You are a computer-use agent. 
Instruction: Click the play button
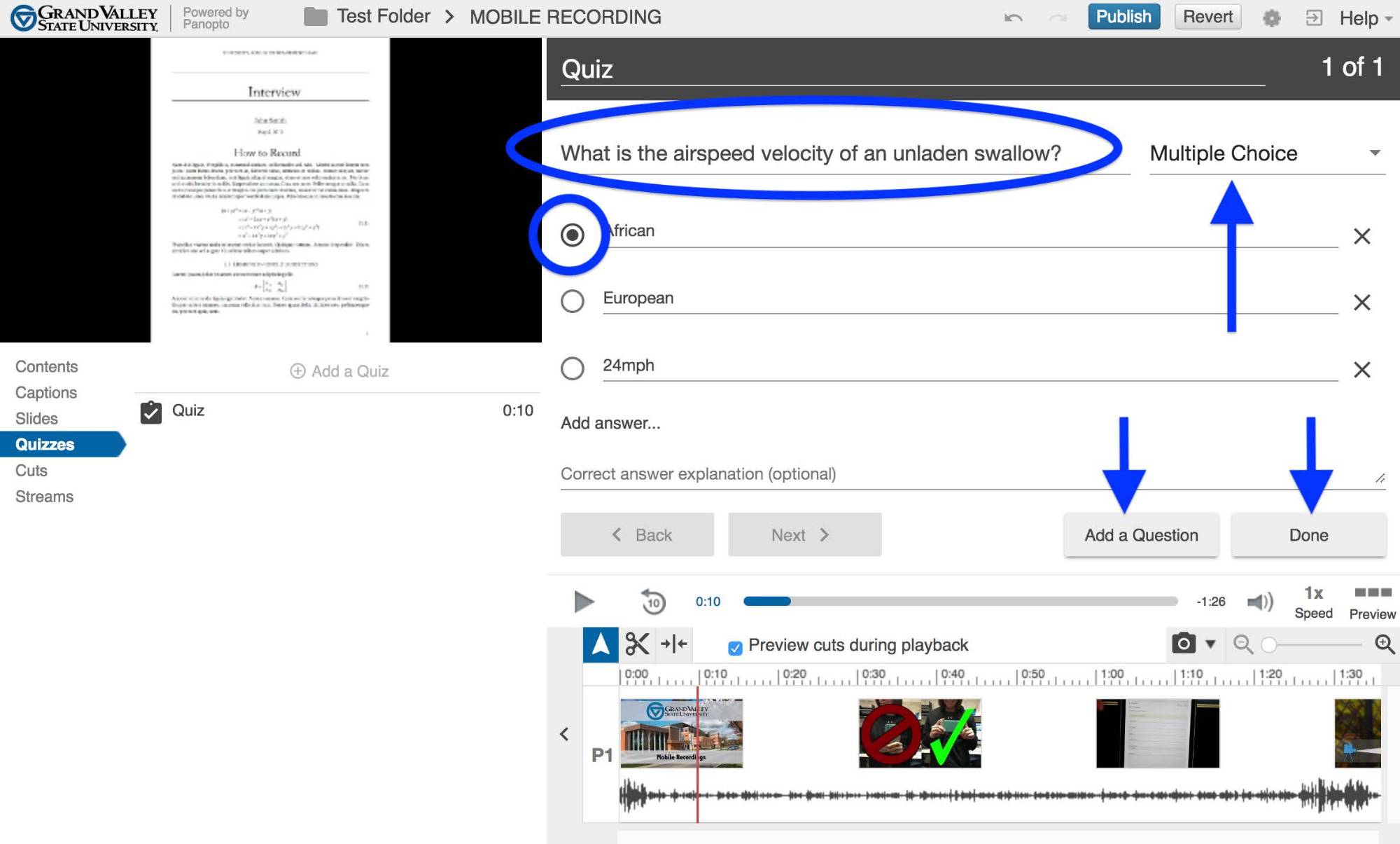point(583,601)
